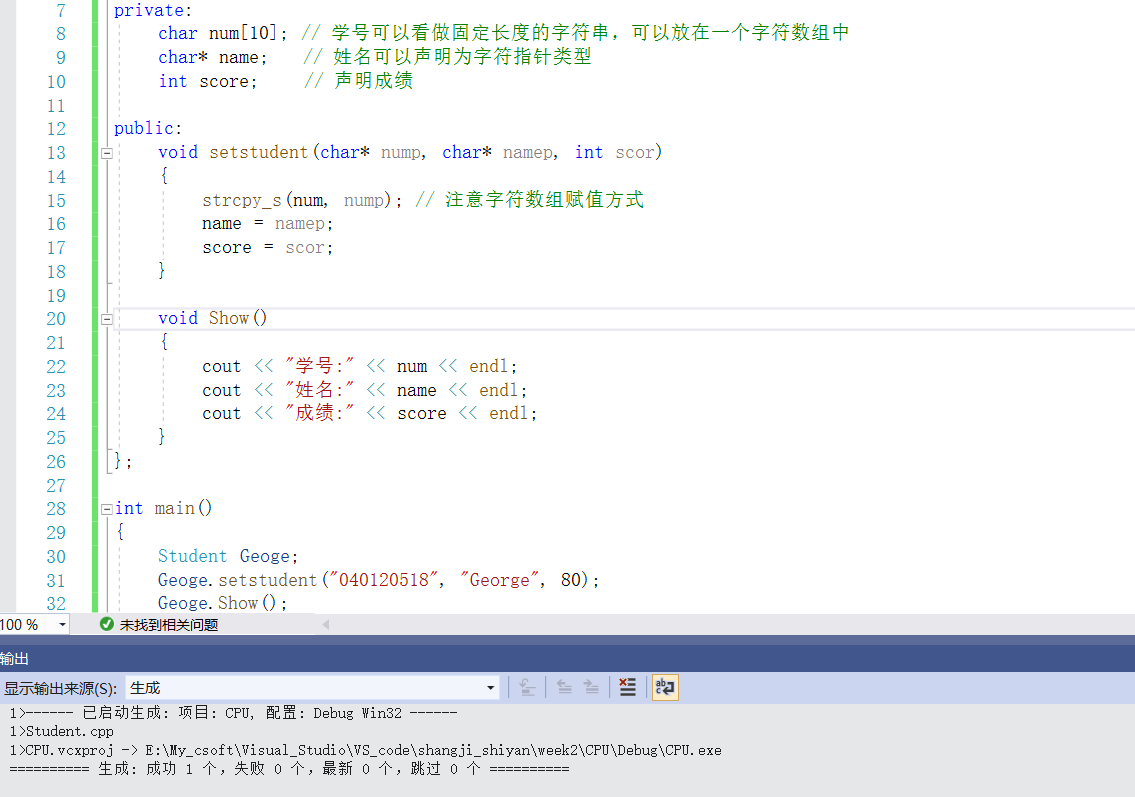
Task: Disable word wrap in the Output window
Action: 665,687
